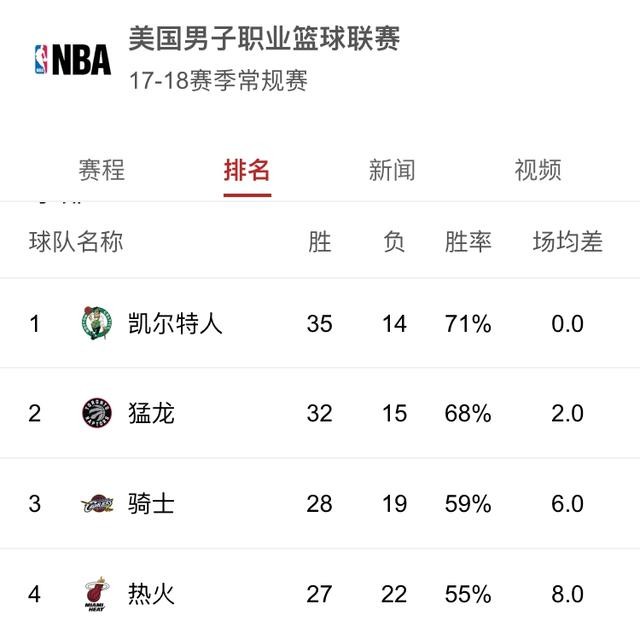Click the 17-18赛季常规赛 subtitle
Image resolution: width=640 pixels, height=633 pixels.
pyautogui.click(x=217, y=81)
